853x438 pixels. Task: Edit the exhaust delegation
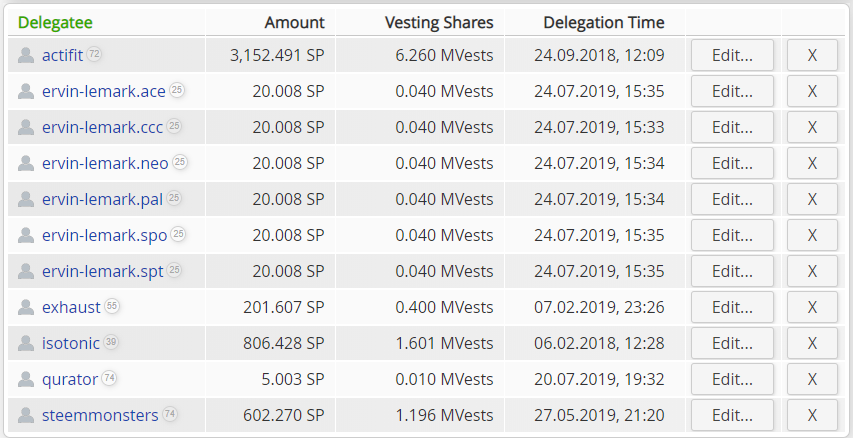point(732,307)
